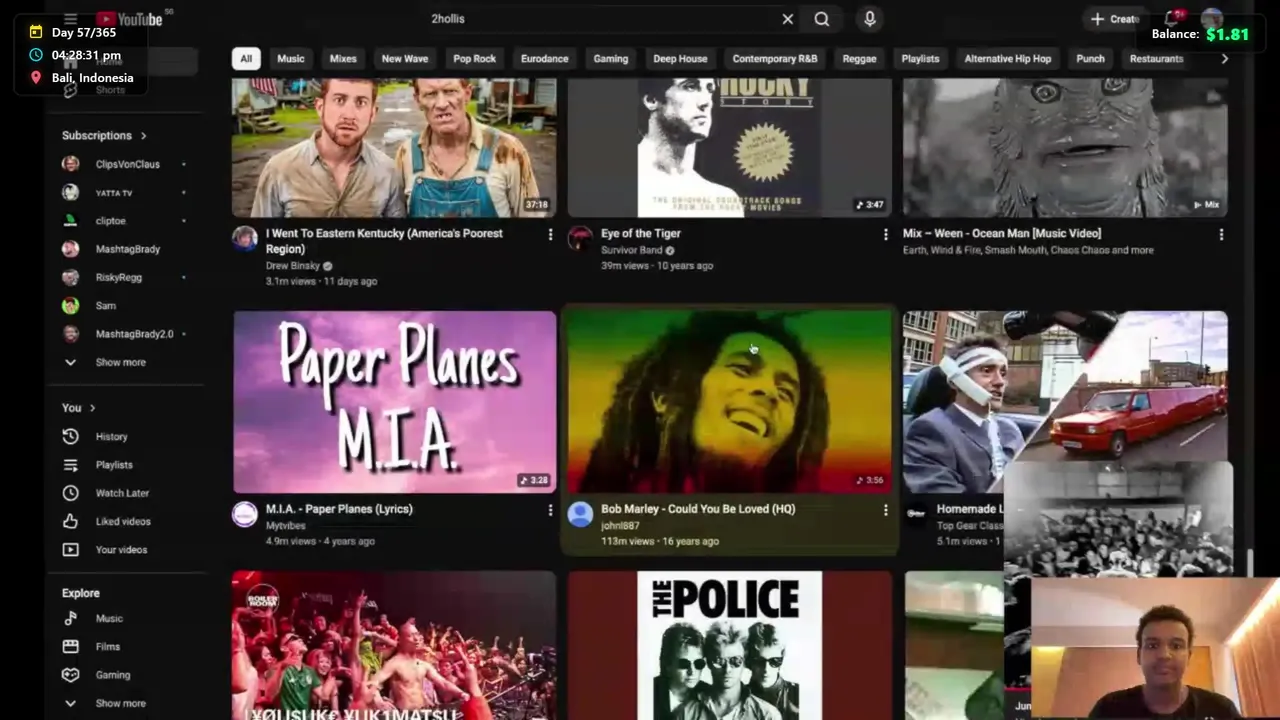Image resolution: width=1280 pixels, height=720 pixels.
Task: Click the magnifier search button
Action: pyautogui.click(x=821, y=19)
